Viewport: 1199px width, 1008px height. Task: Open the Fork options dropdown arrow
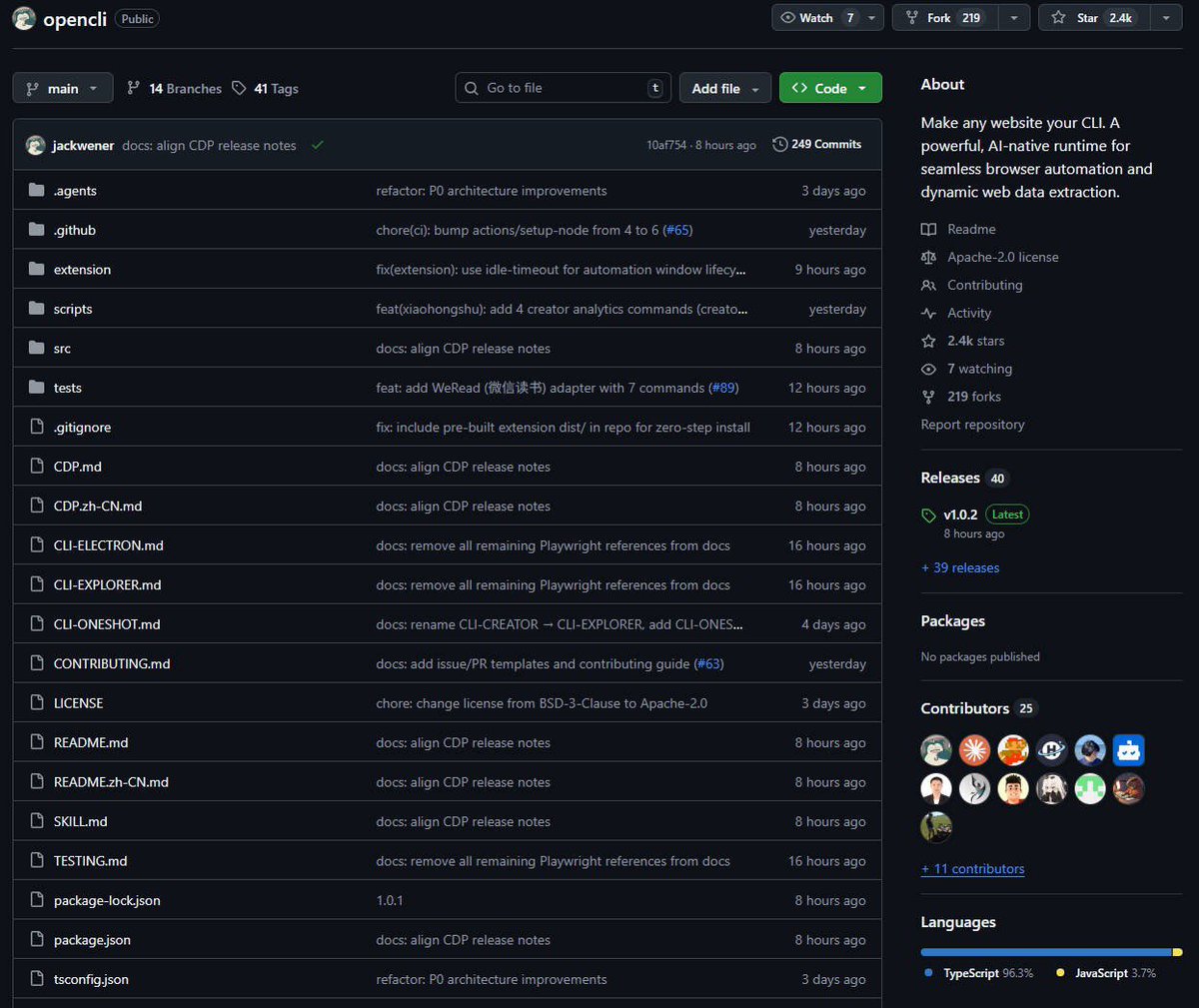pyautogui.click(x=1014, y=18)
